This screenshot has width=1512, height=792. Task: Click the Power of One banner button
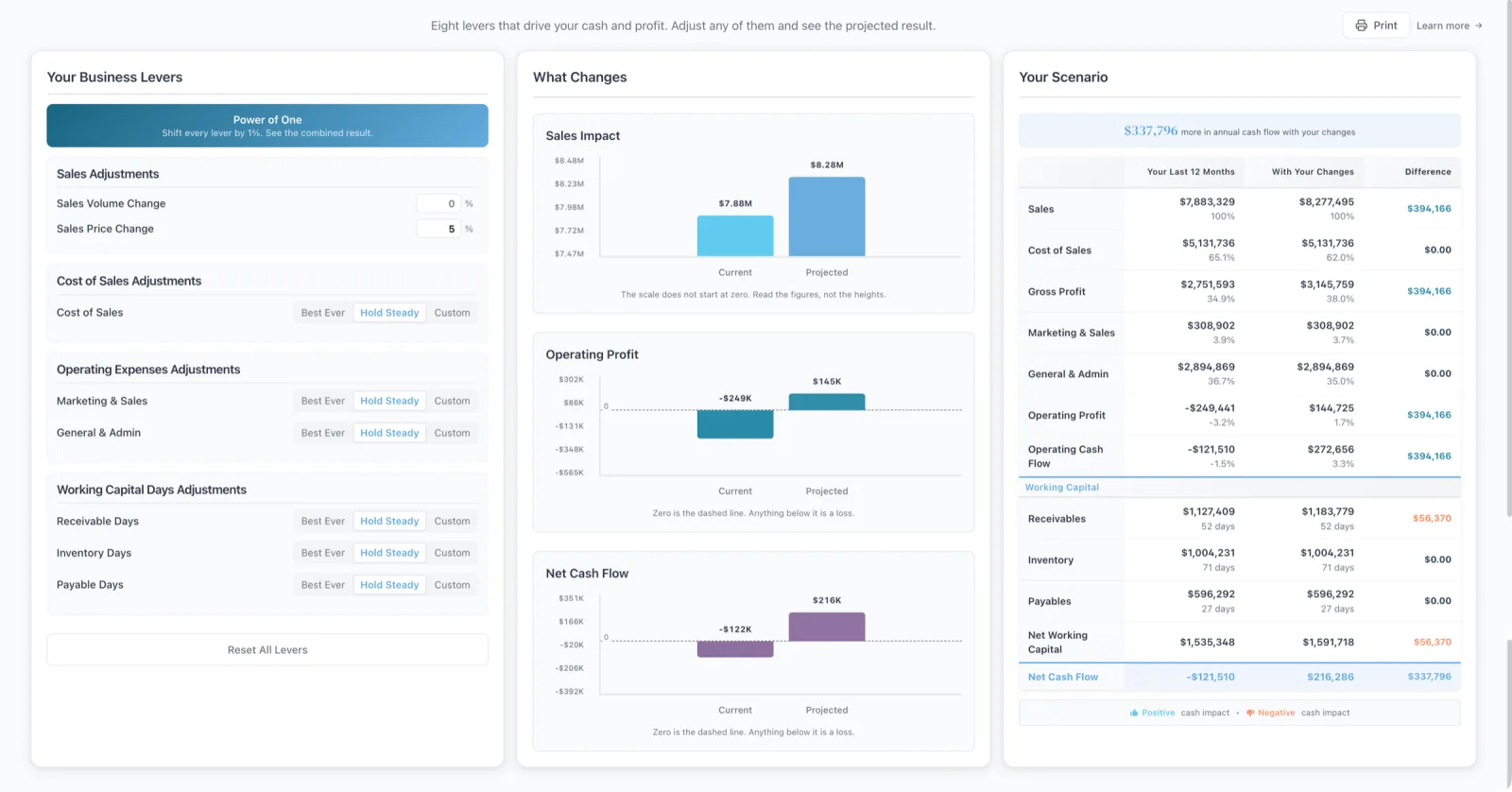(267, 126)
